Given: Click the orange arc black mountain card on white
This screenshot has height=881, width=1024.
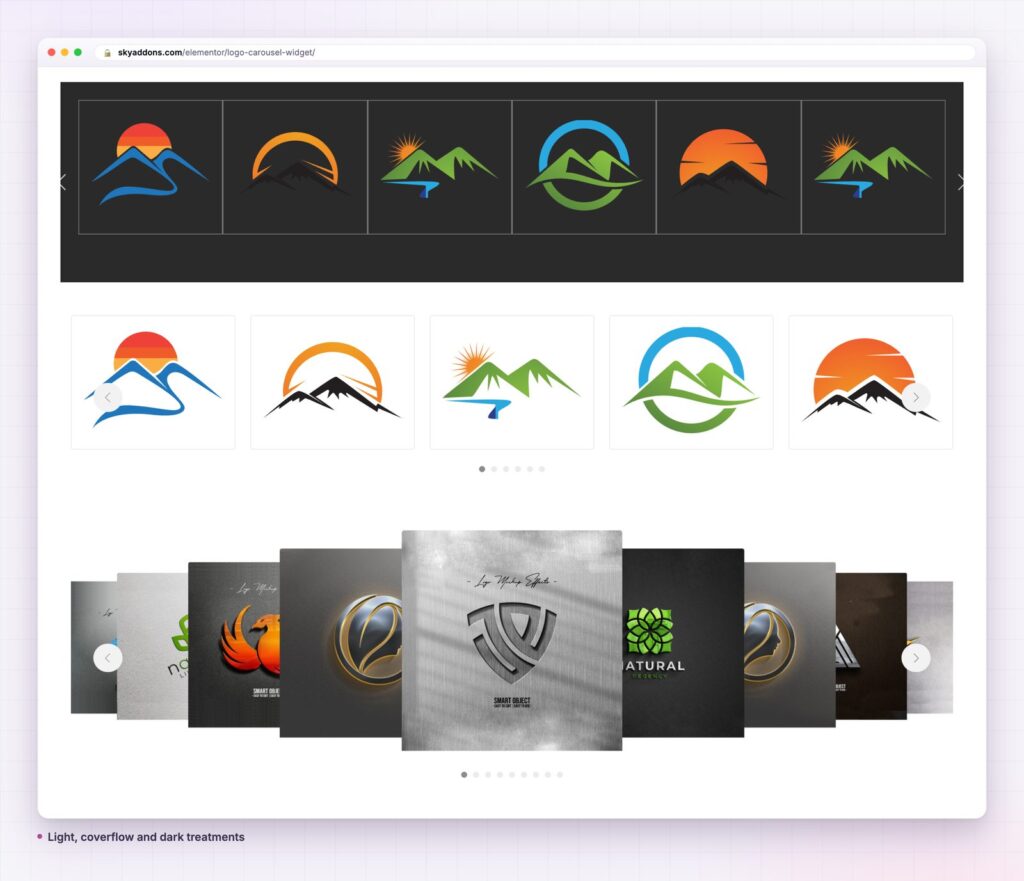Looking at the screenshot, I should tap(332, 383).
